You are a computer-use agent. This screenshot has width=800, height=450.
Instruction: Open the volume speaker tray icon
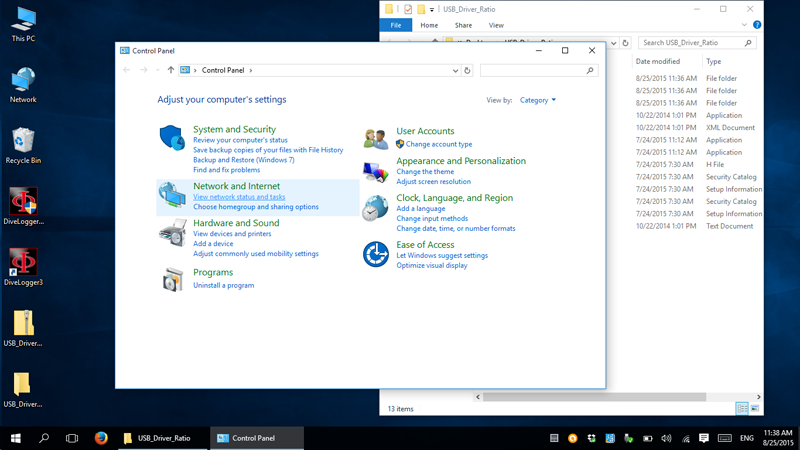click(x=666, y=438)
